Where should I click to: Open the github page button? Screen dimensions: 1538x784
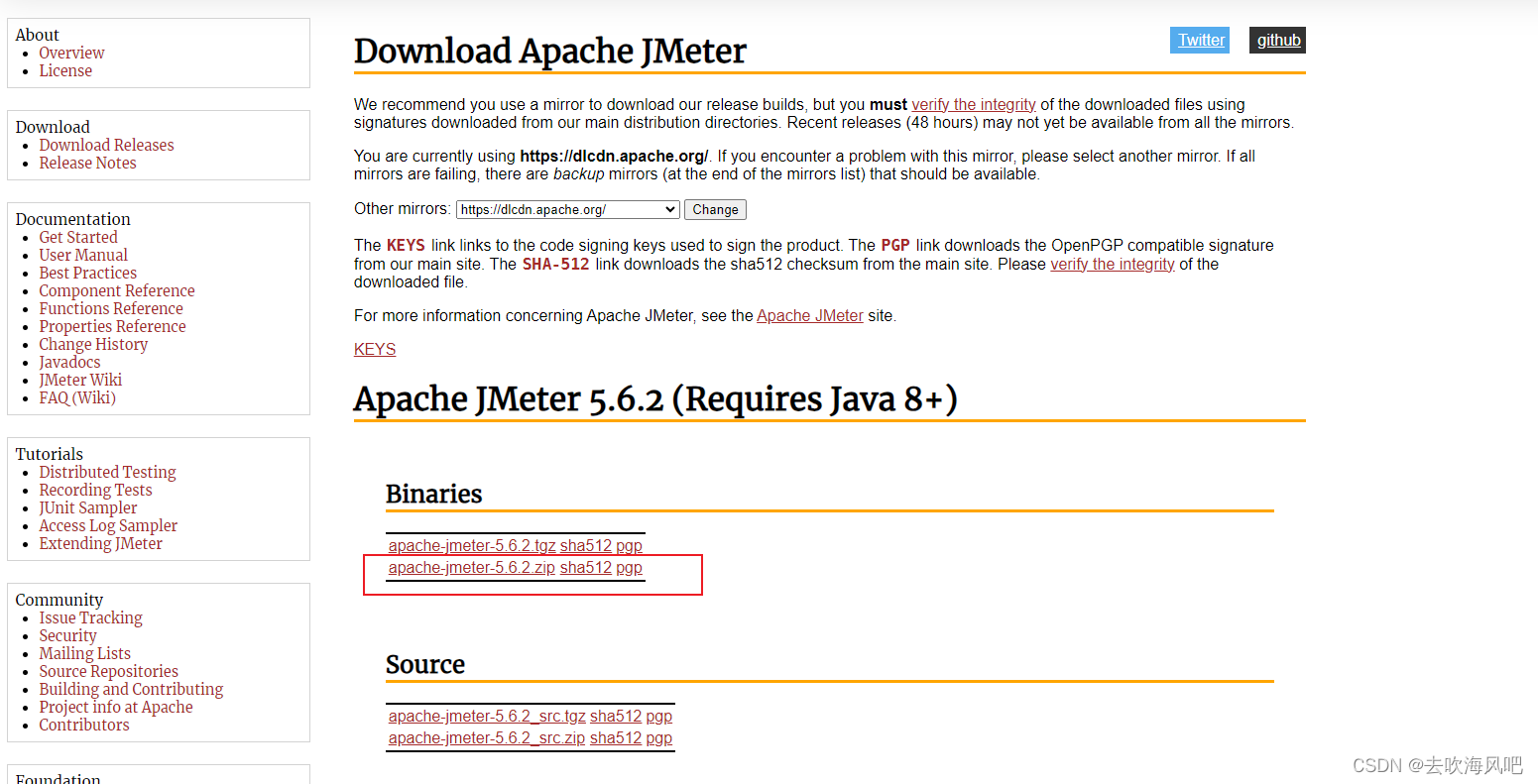(x=1277, y=40)
